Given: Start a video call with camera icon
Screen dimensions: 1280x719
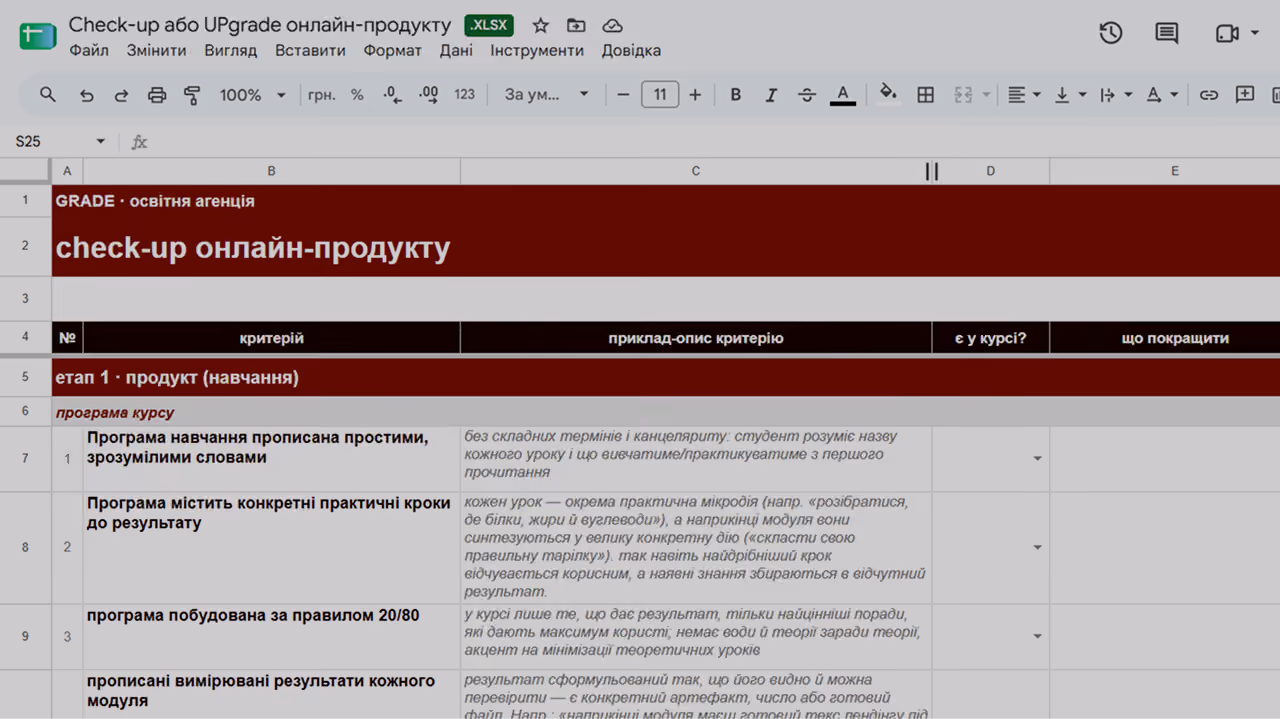Looking at the screenshot, I should click(x=1227, y=34).
